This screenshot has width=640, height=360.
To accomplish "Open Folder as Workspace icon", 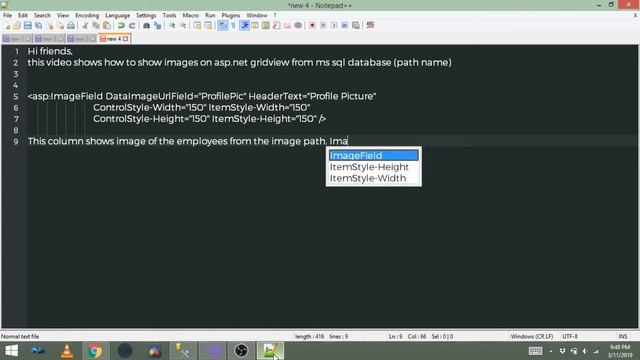I will pyautogui.click(x=287, y=26).
